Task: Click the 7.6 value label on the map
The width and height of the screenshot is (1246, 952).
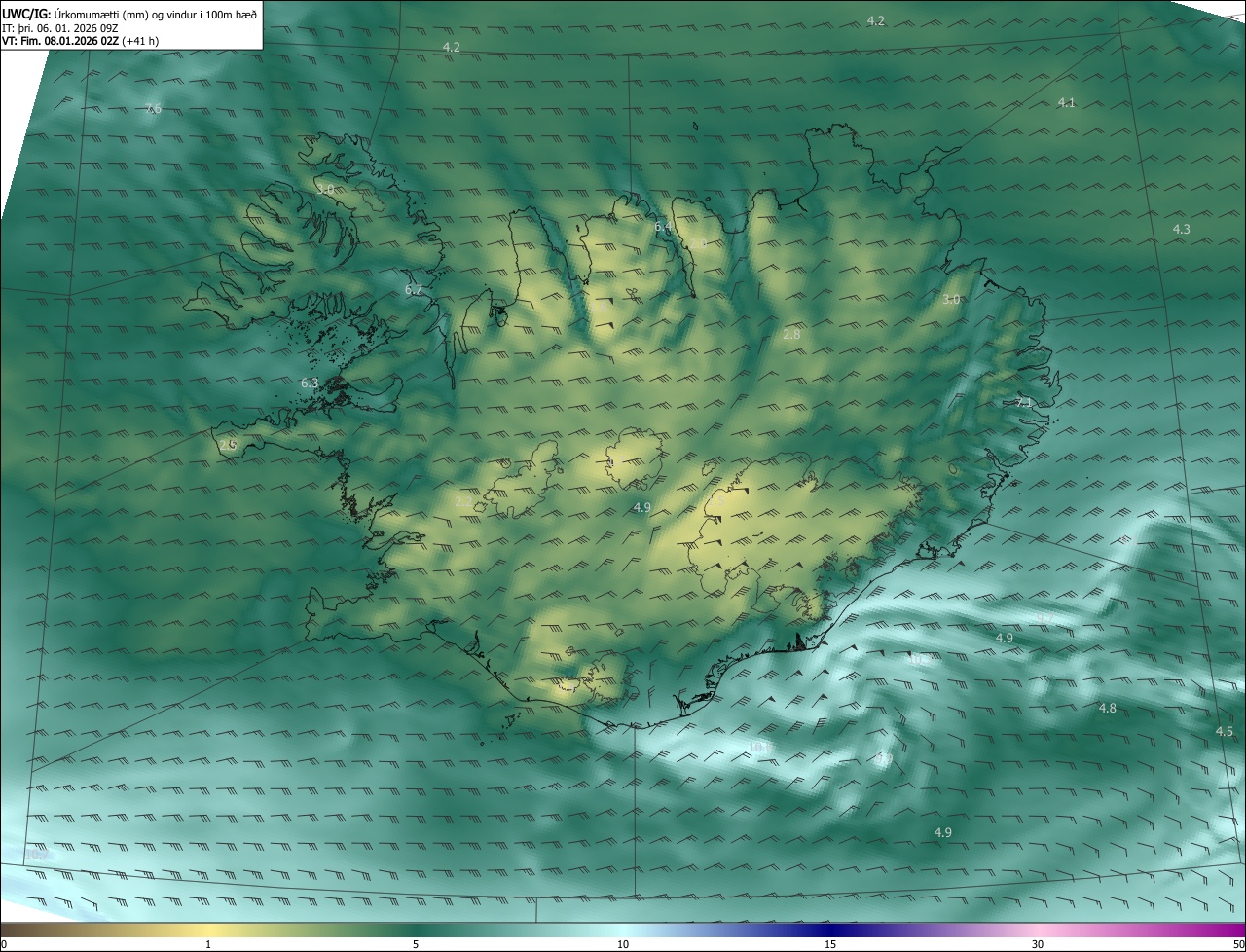Action: pos(153,108)
